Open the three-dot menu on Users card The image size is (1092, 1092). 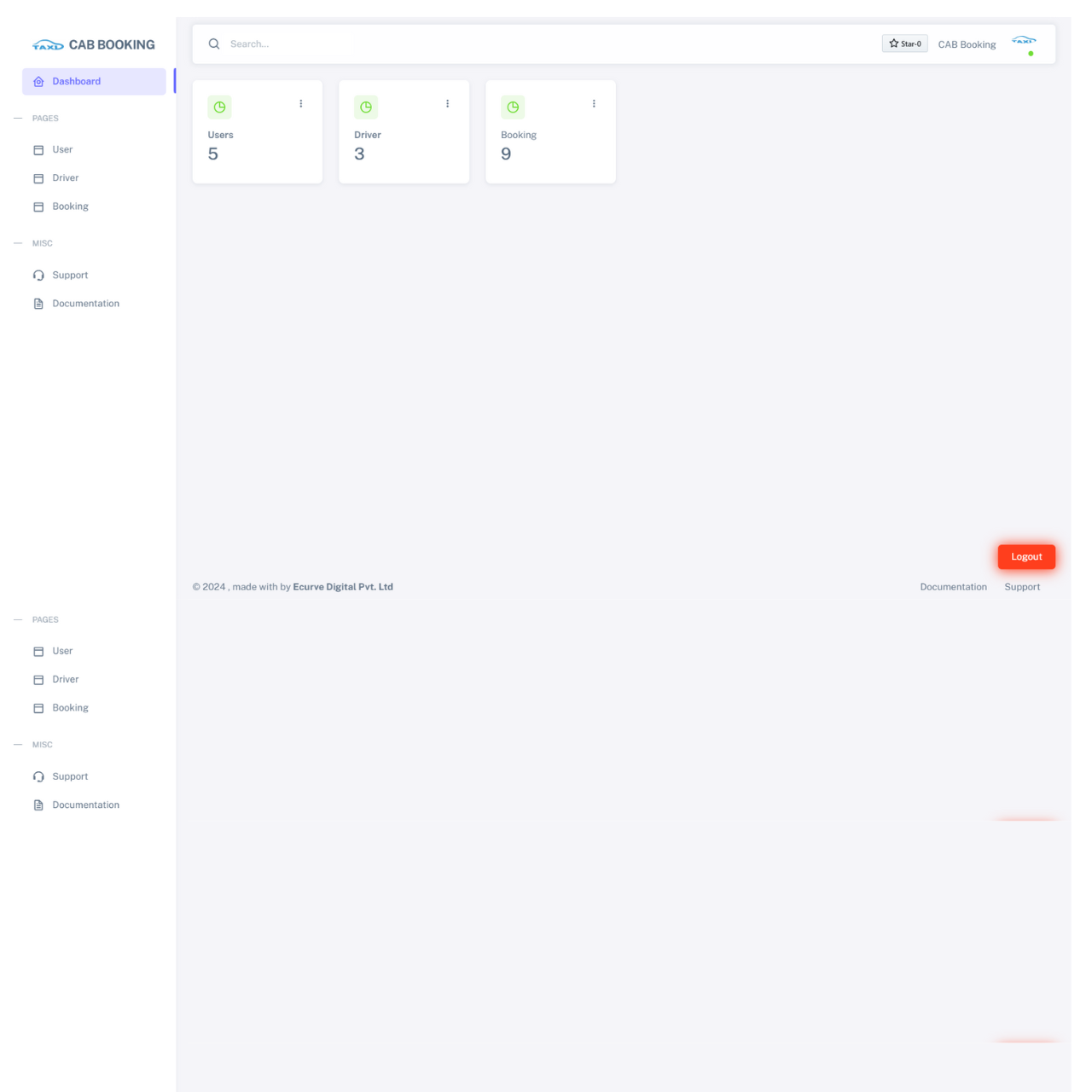(301, 104)
